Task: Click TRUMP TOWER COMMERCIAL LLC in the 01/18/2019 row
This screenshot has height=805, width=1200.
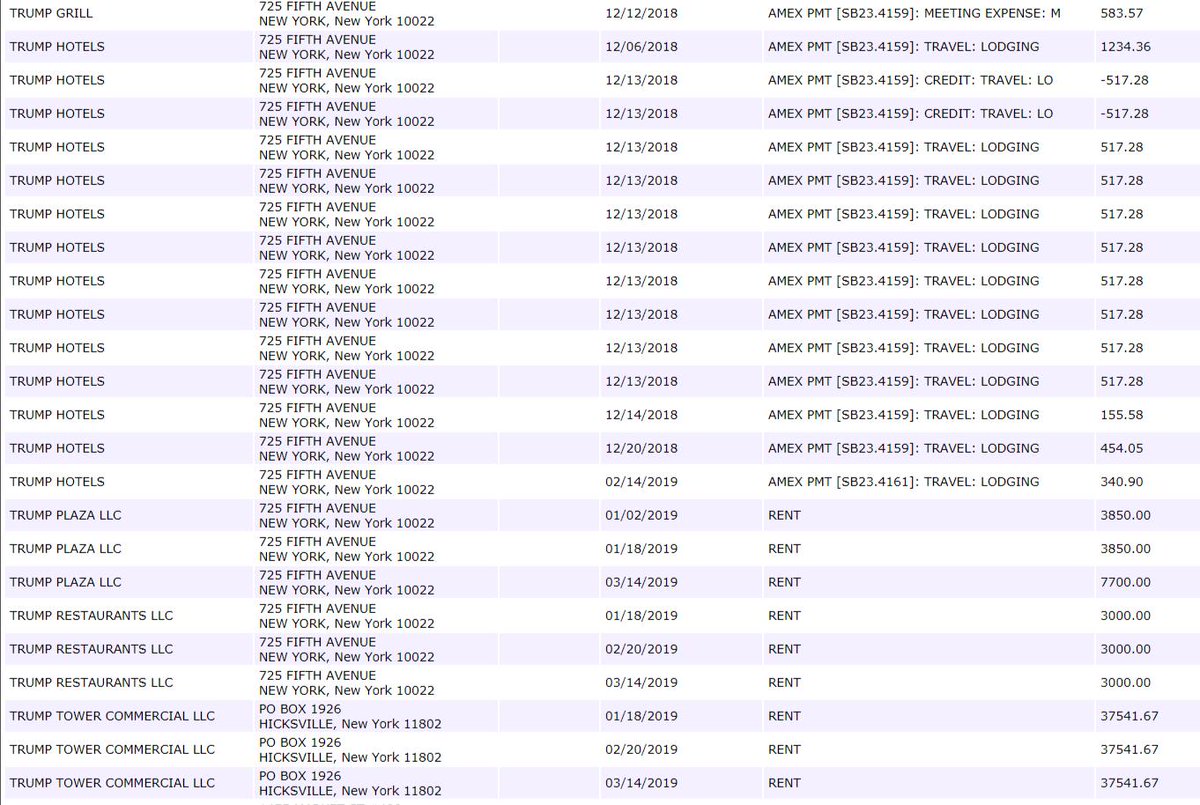Action: point(112,716)
